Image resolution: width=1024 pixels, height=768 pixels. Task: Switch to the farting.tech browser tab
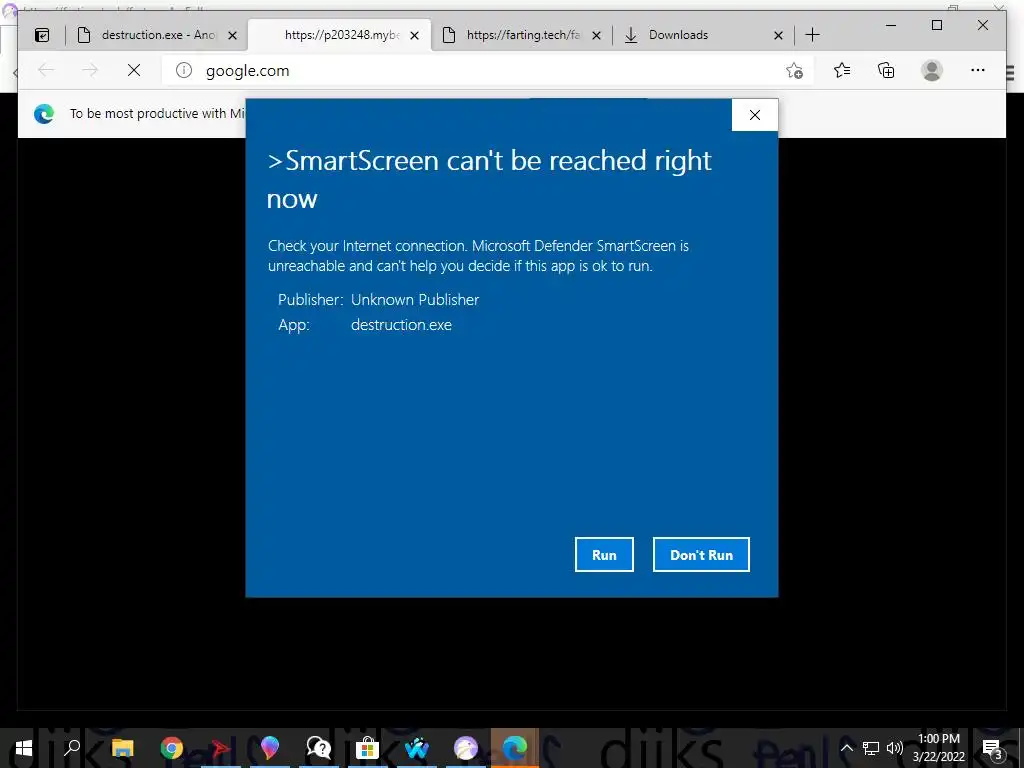click(x=521, y=35)
